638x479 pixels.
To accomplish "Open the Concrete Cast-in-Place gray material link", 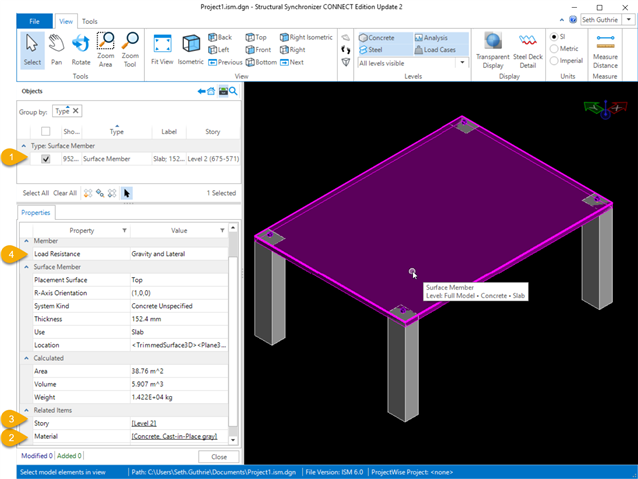I will coord(174,436).
